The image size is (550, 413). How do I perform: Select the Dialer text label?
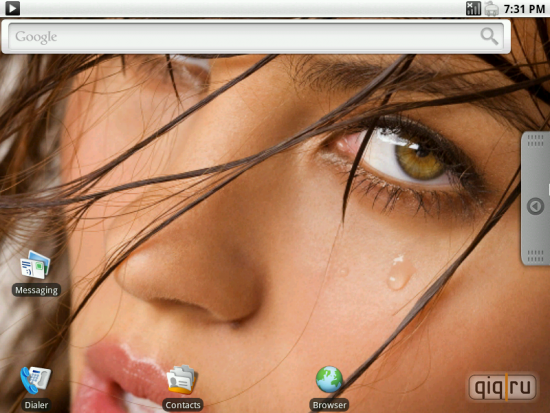coord(36,405)
